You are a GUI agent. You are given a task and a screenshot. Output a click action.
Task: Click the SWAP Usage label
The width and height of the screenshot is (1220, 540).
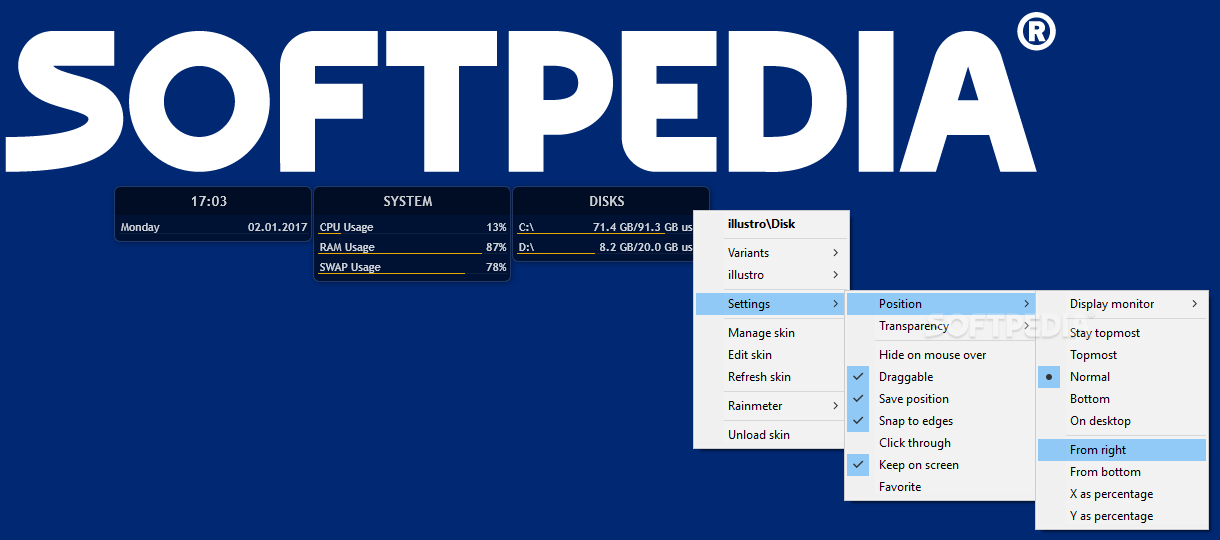point(350,267)
